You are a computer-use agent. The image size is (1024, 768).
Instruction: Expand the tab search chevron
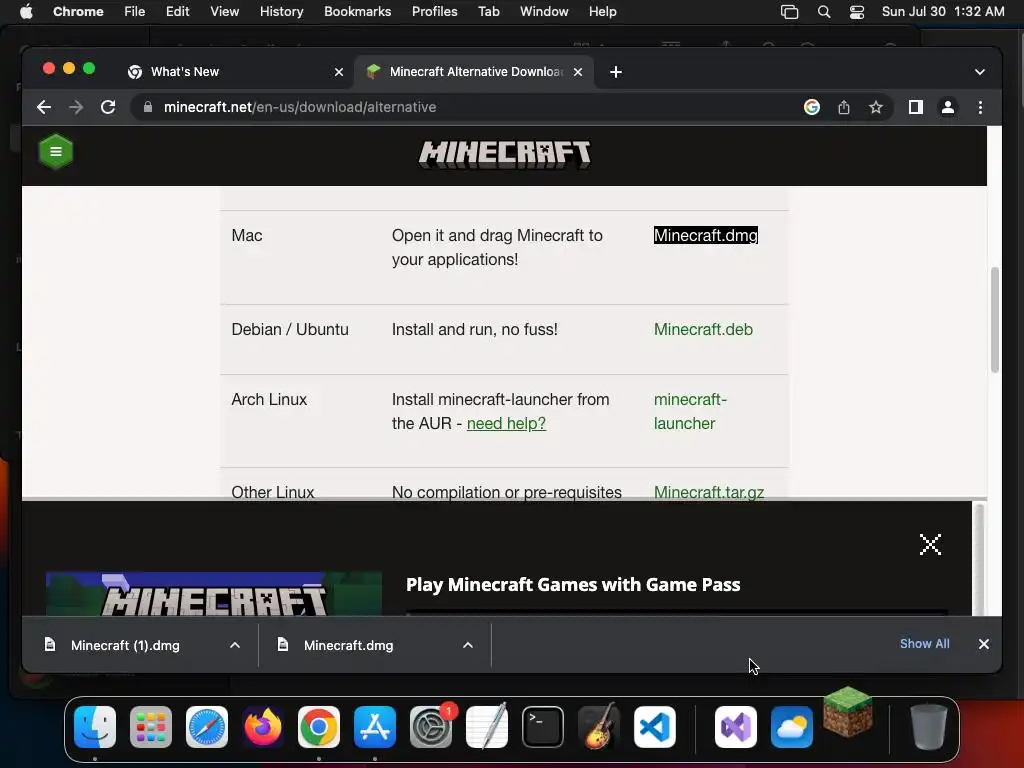[x=980, y=72]
